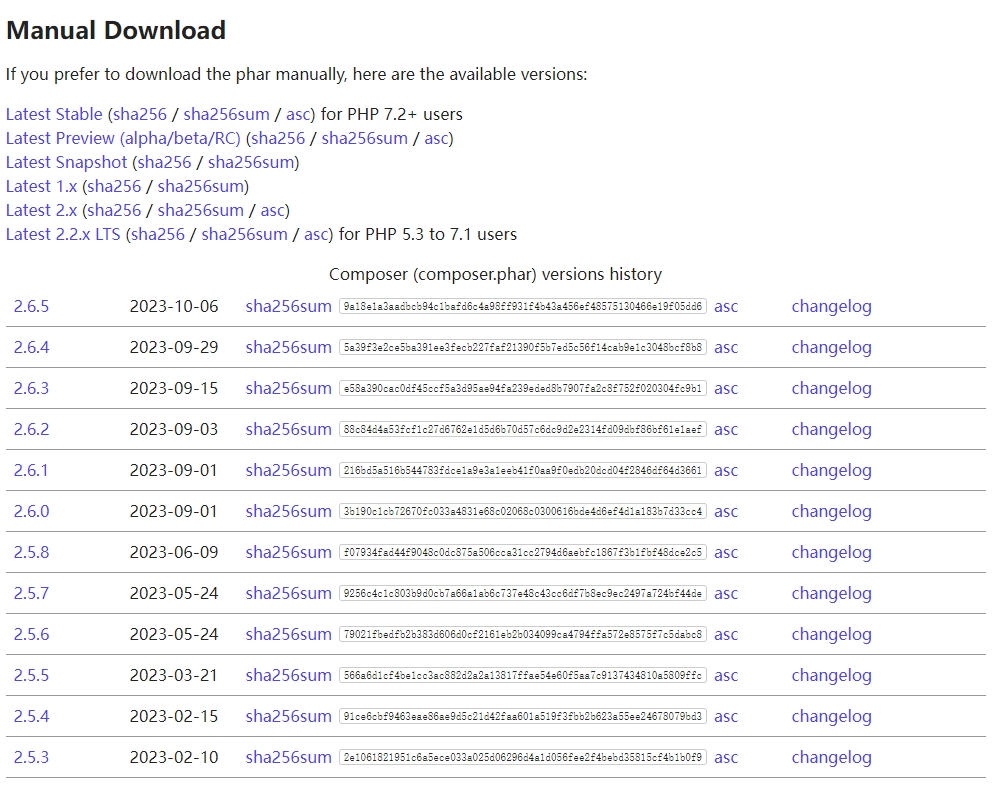Download the Latest Snapshot

coord(67,162)
